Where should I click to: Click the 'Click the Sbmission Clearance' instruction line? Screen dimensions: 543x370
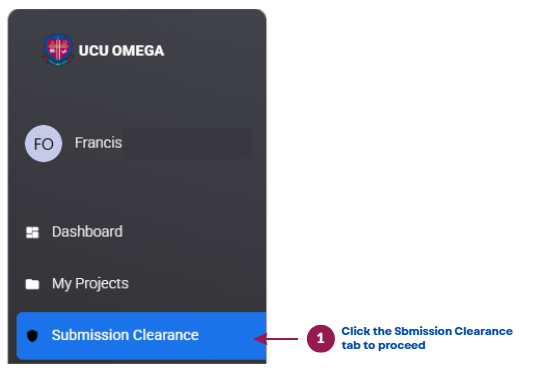point(427,331)
